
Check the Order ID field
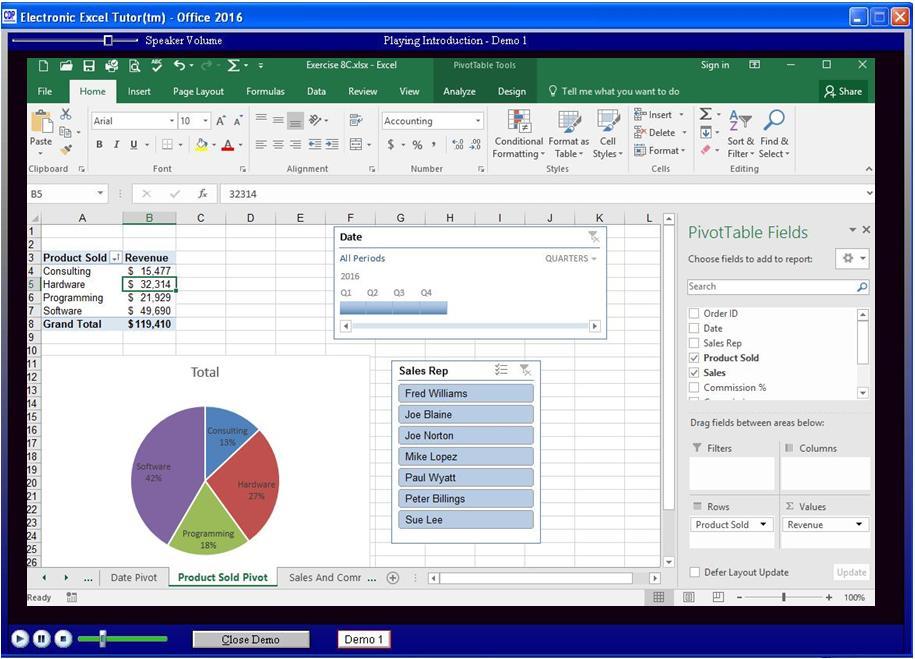click(x=694, y=313)
